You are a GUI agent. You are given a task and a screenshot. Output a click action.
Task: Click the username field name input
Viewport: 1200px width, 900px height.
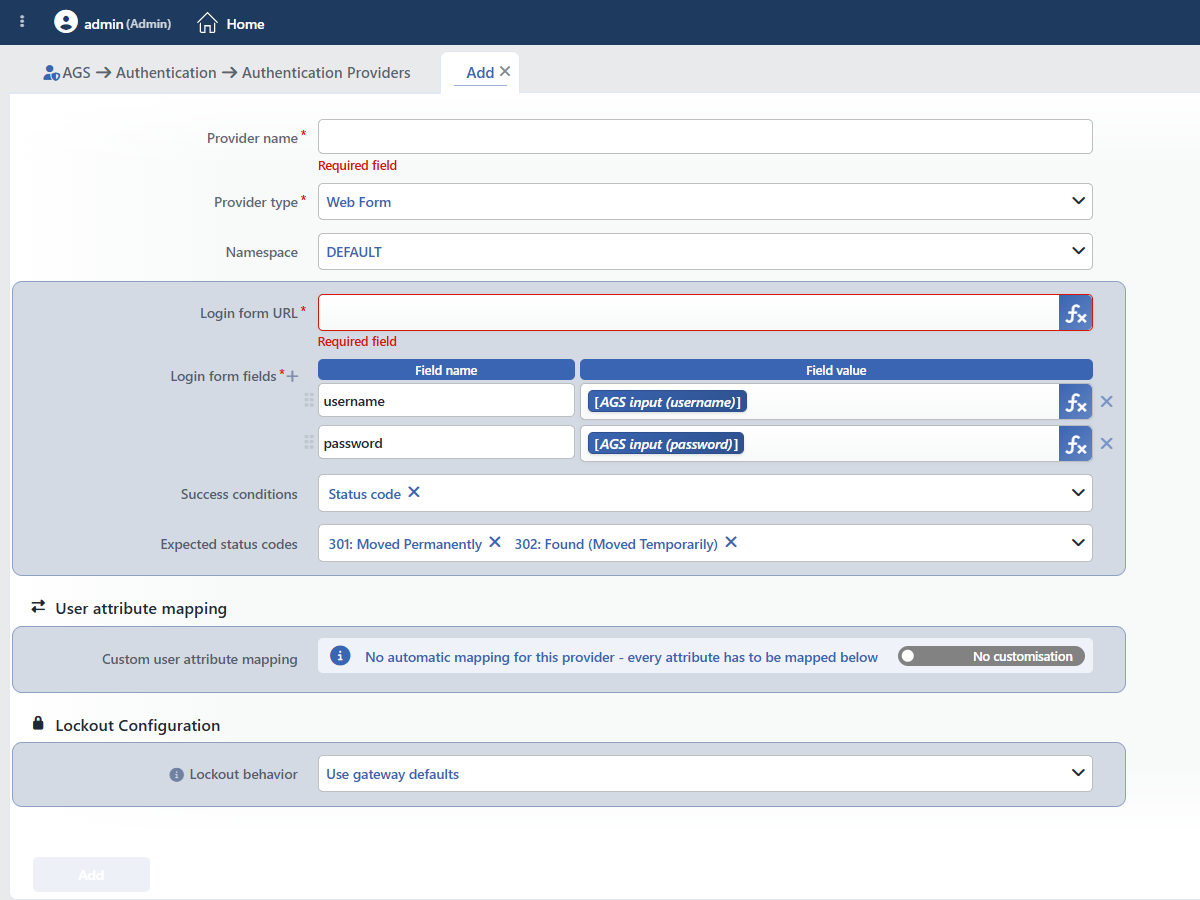[x=446, y=401]
